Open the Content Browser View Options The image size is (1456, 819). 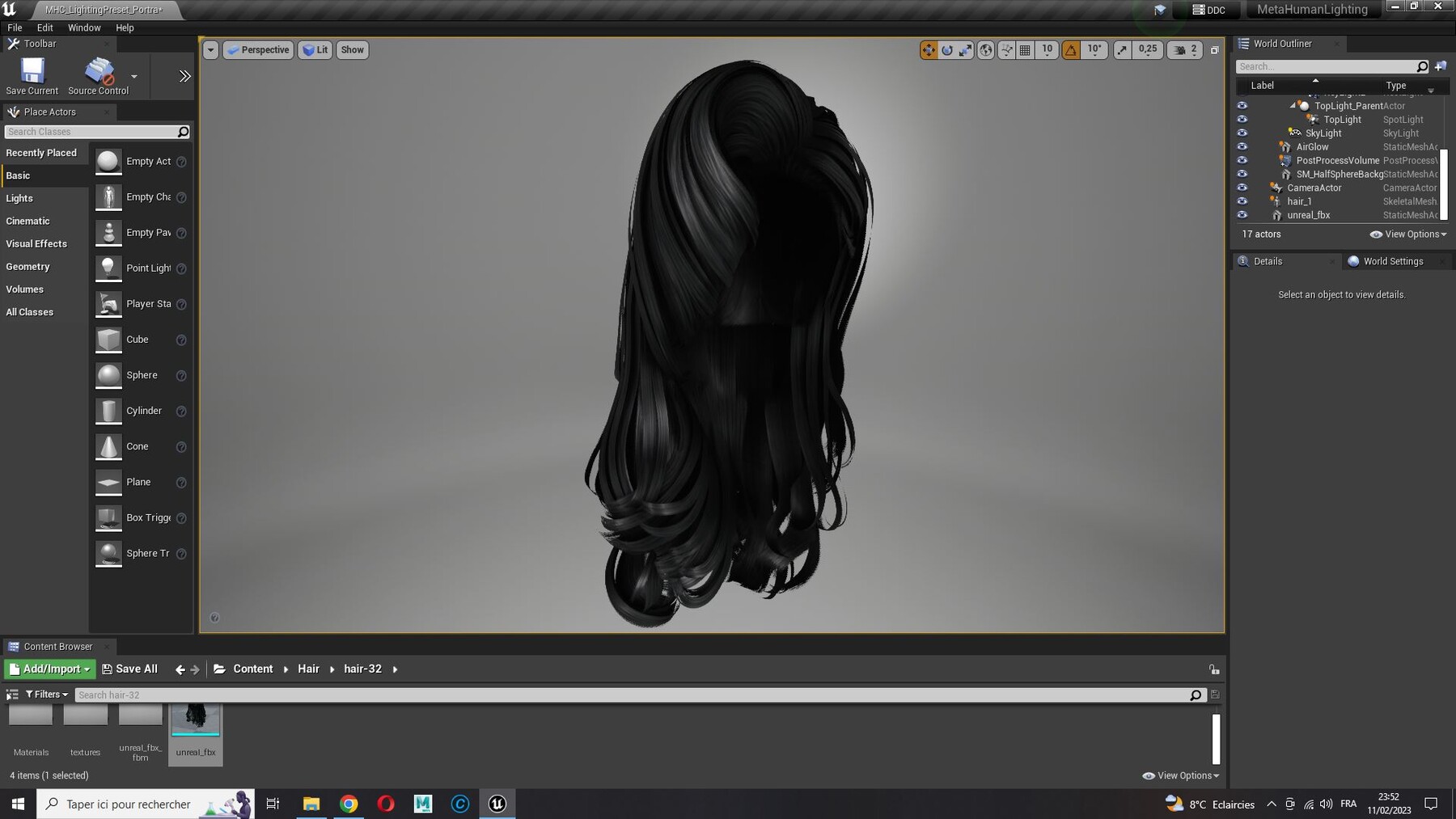[1180, 775]
